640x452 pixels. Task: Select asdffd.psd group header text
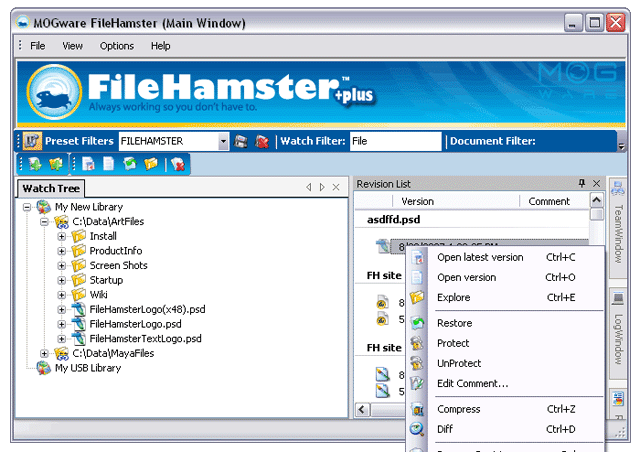click(393, 220)
